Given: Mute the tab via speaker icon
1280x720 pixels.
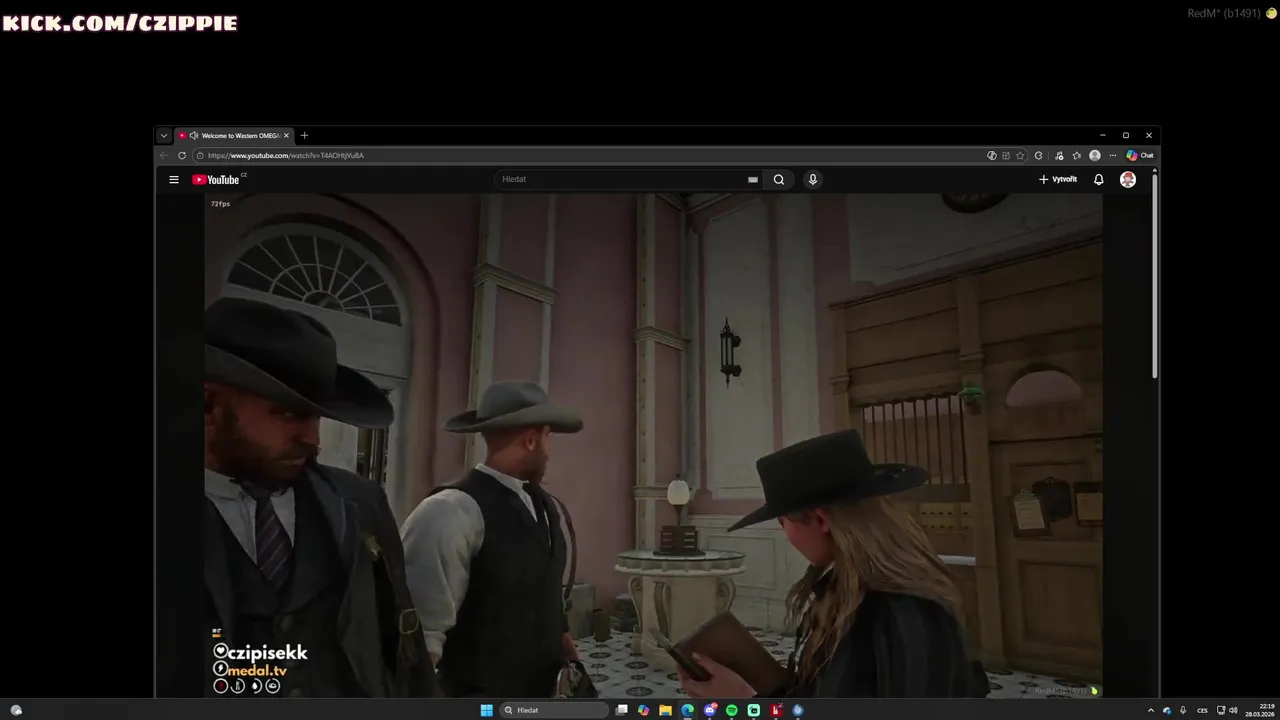Looking at the screenshot, I should click(x=194, y=136).
